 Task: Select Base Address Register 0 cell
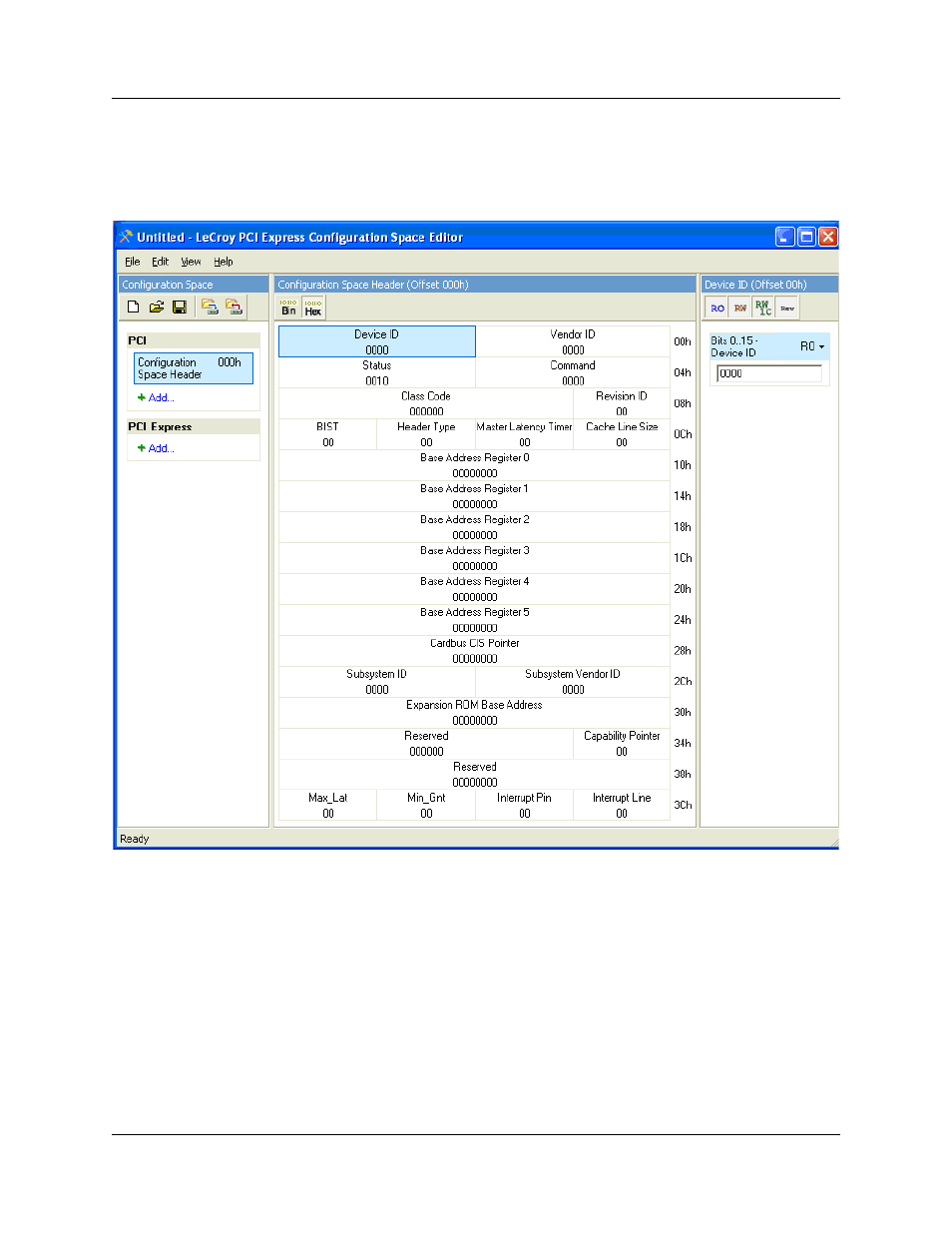point(474,465)
